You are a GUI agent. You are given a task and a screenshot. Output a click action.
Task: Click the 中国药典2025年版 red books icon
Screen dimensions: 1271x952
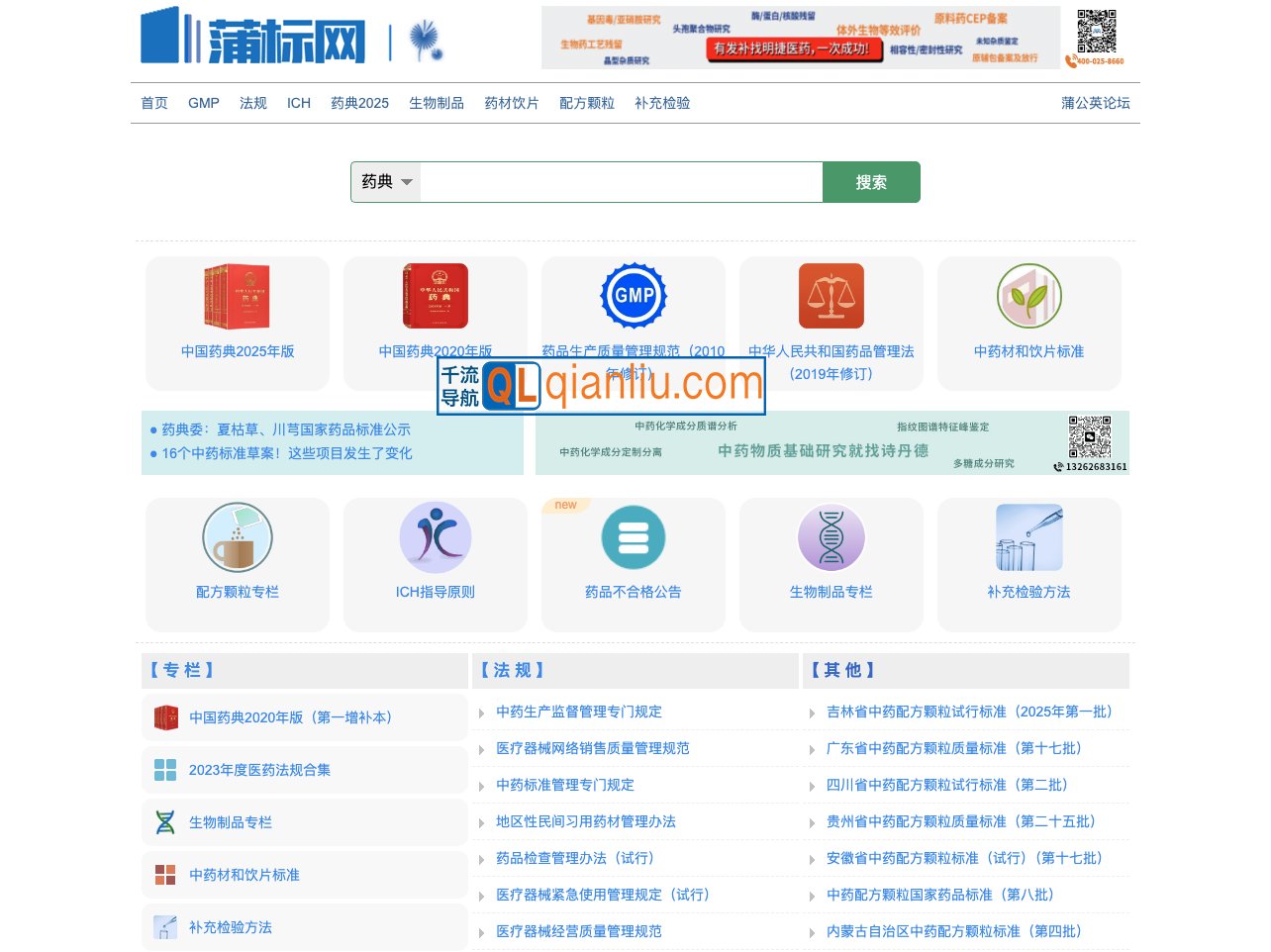coord(237,295)
